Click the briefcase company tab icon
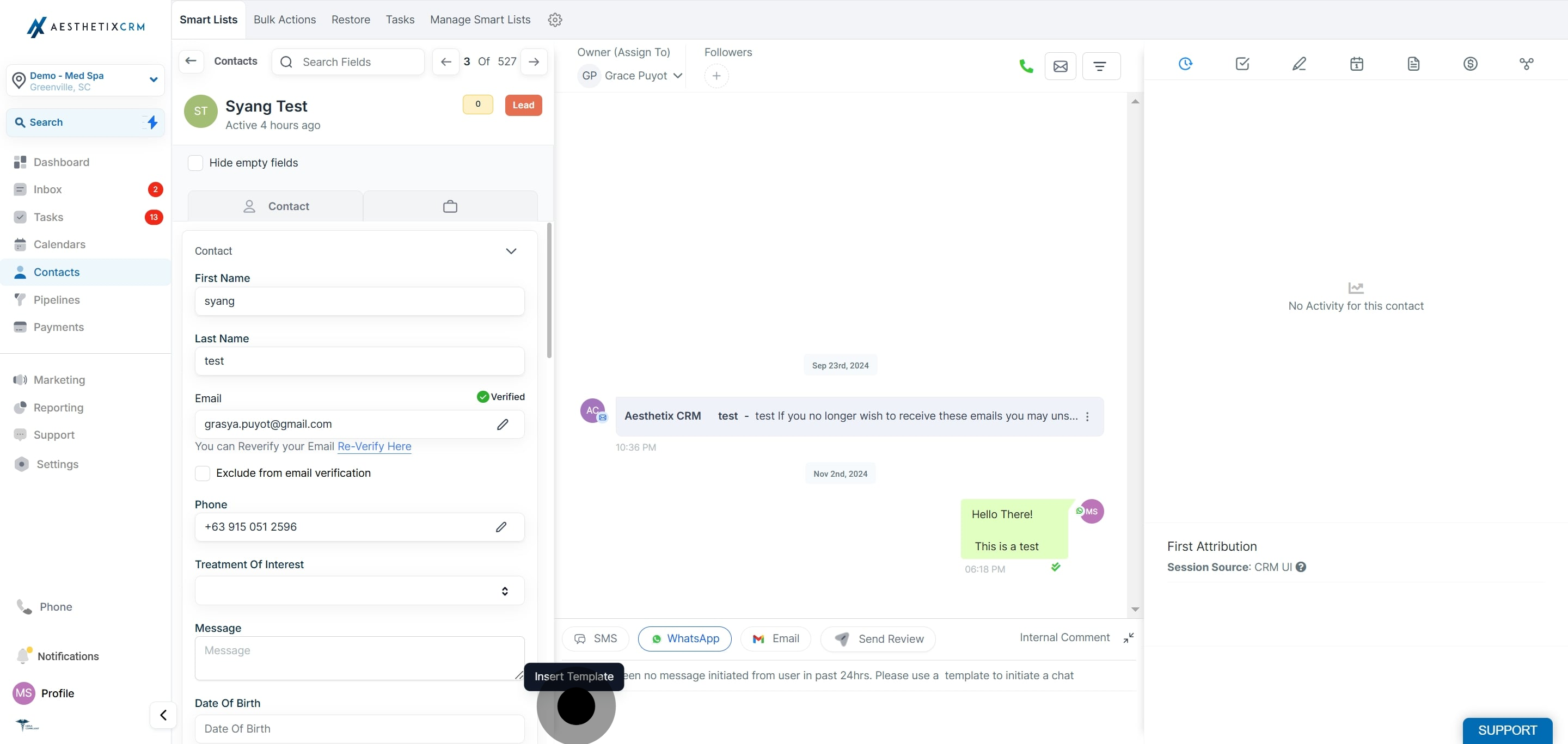This screenshot has height=744, width=1568. (450, 206)
